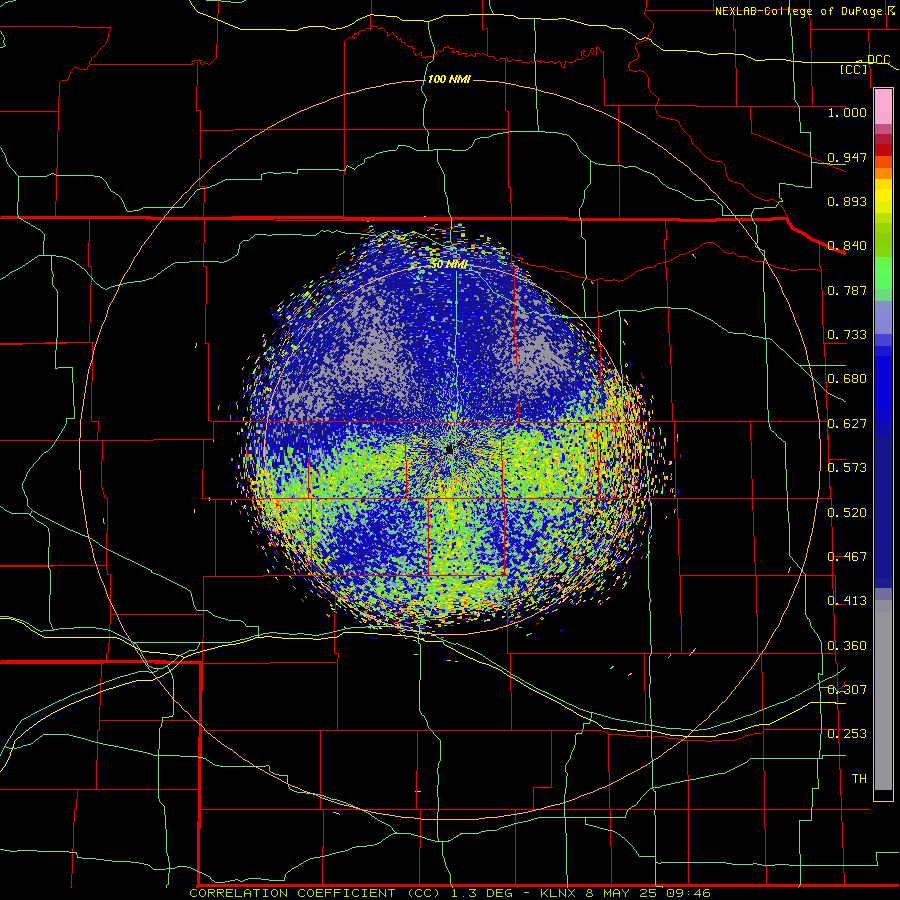The width and height of the screenshot is (900, 900).
Task: Select the 0.360 legend value
Action: point(847,646)
